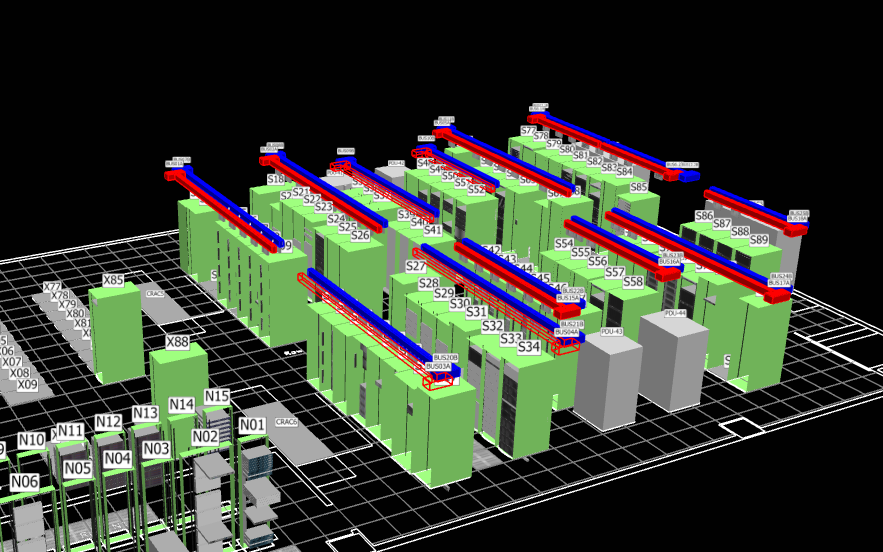Select the S34 rack label
This screenshot has width=883, height=552.
point(529,347)
